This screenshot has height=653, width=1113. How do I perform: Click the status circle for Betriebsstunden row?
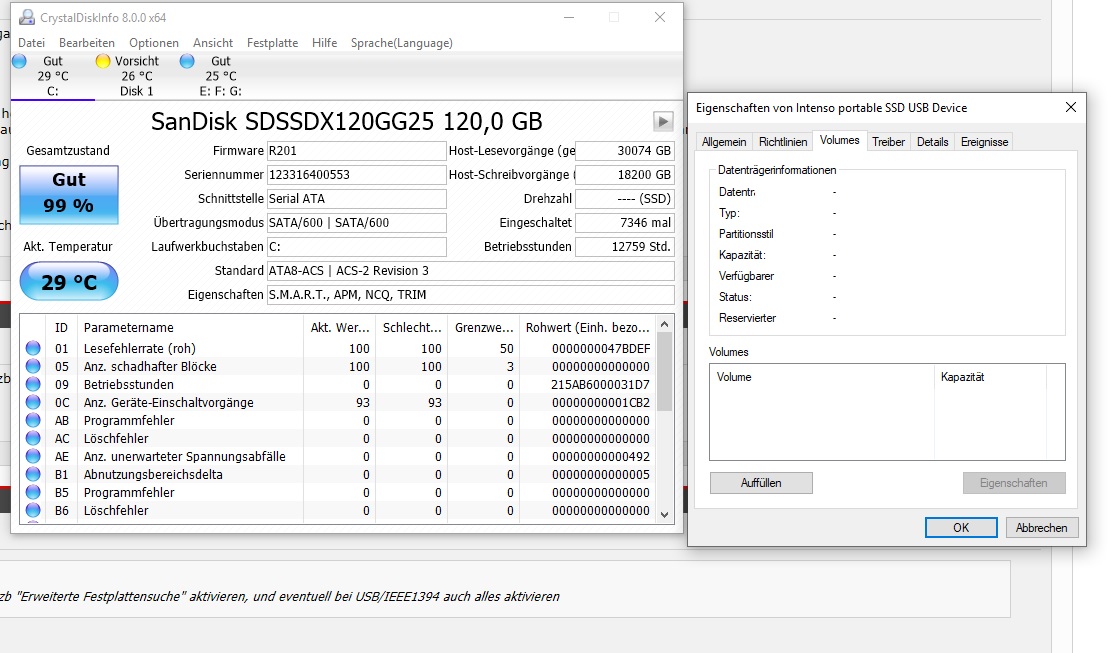pos(33,385)
